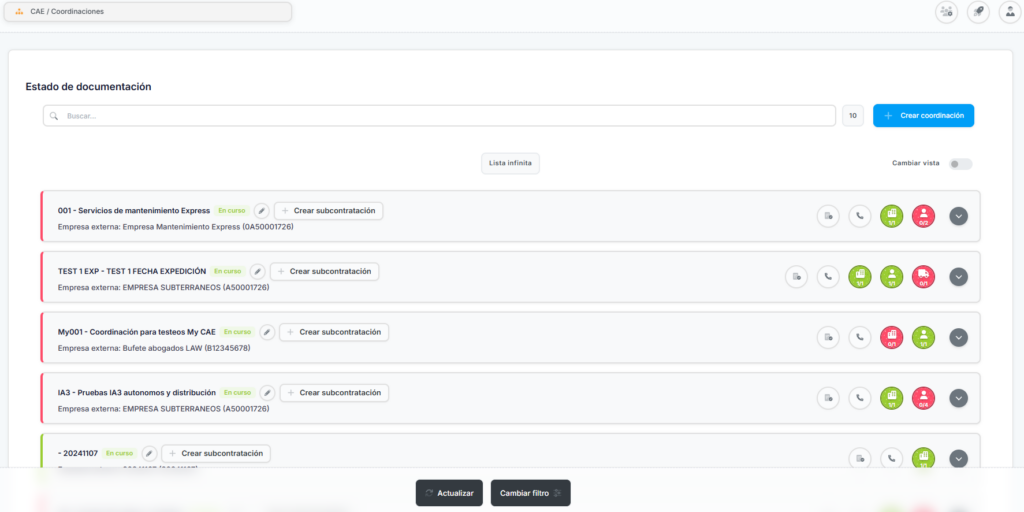This screenshot has width=1024, height=512.
Task: Crear subcontratación for IA3 Pruebas coordination
Action: click(334, 393)
